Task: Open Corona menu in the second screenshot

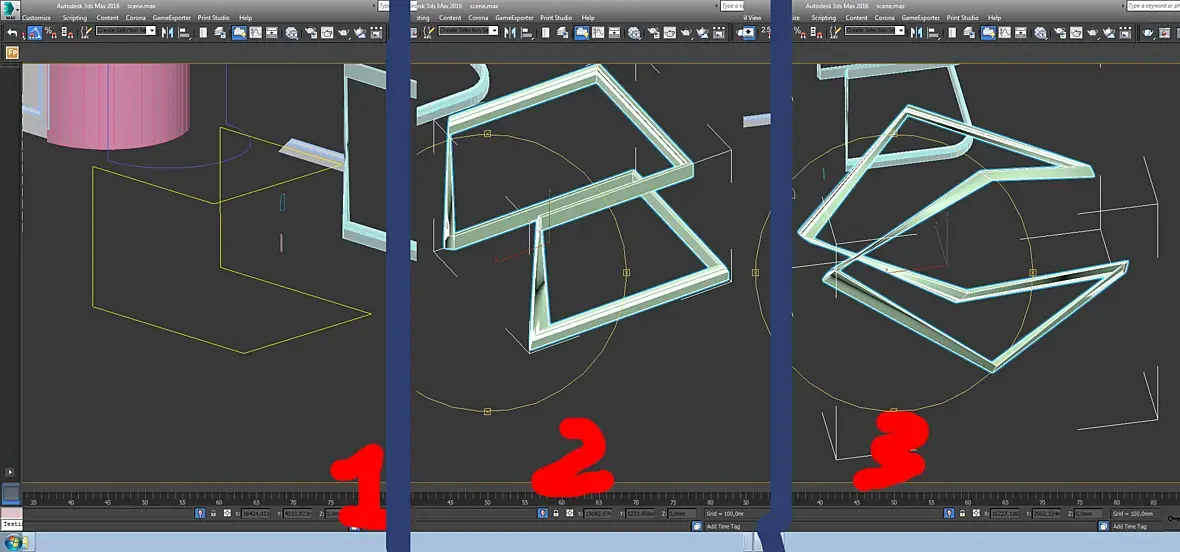Action: [x=478, y=17]
